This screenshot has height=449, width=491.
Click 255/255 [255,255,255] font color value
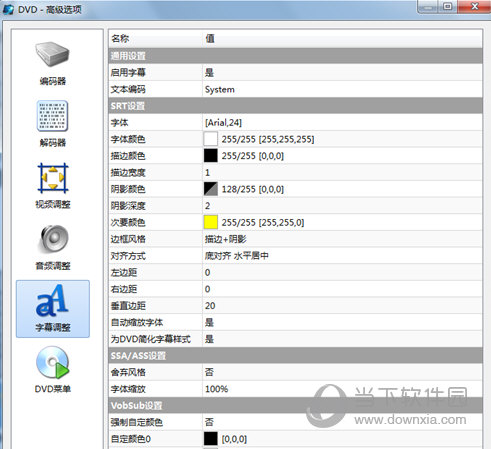[x=268, y=139]
